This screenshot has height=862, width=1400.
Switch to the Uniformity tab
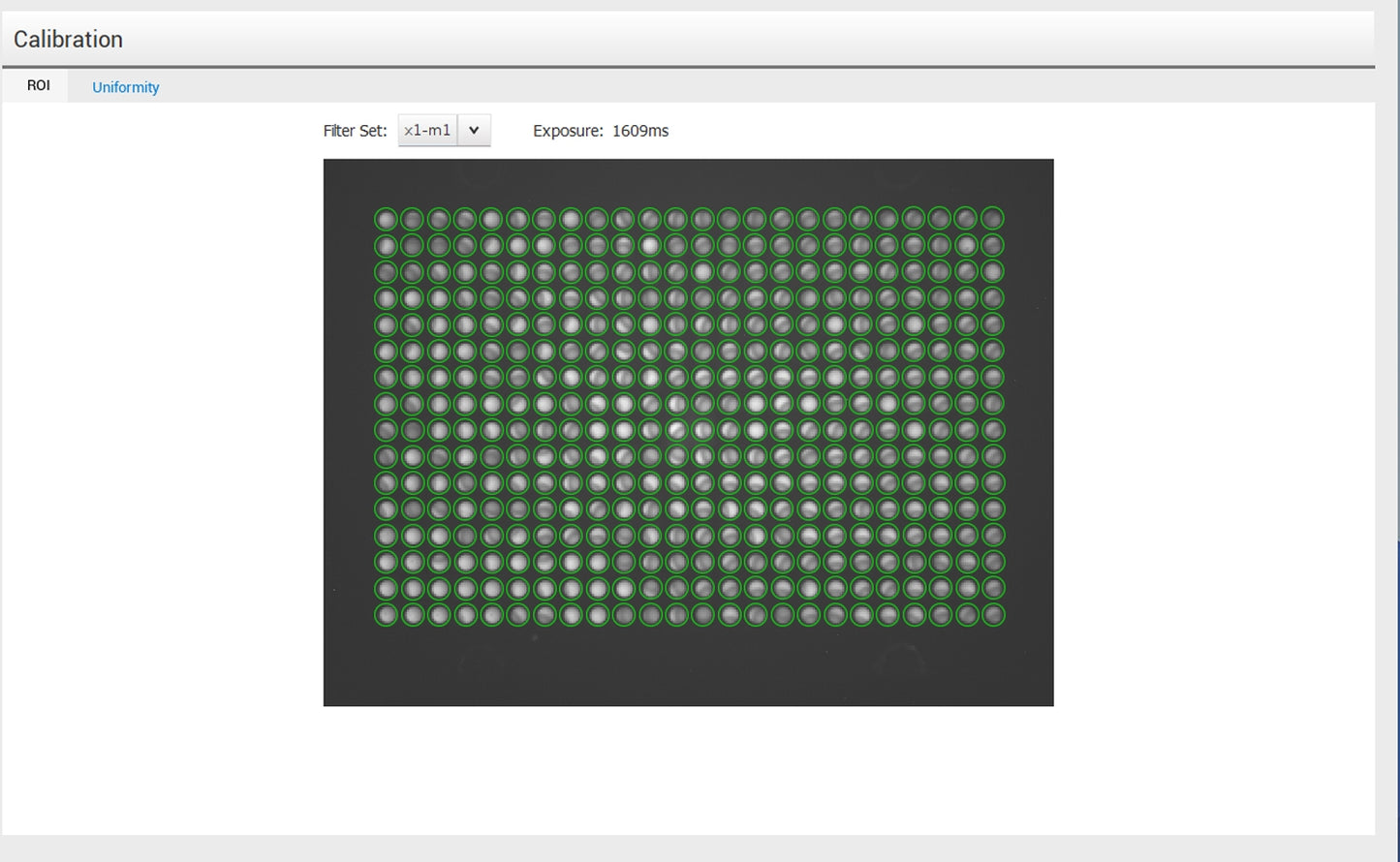tap(125, 87)
